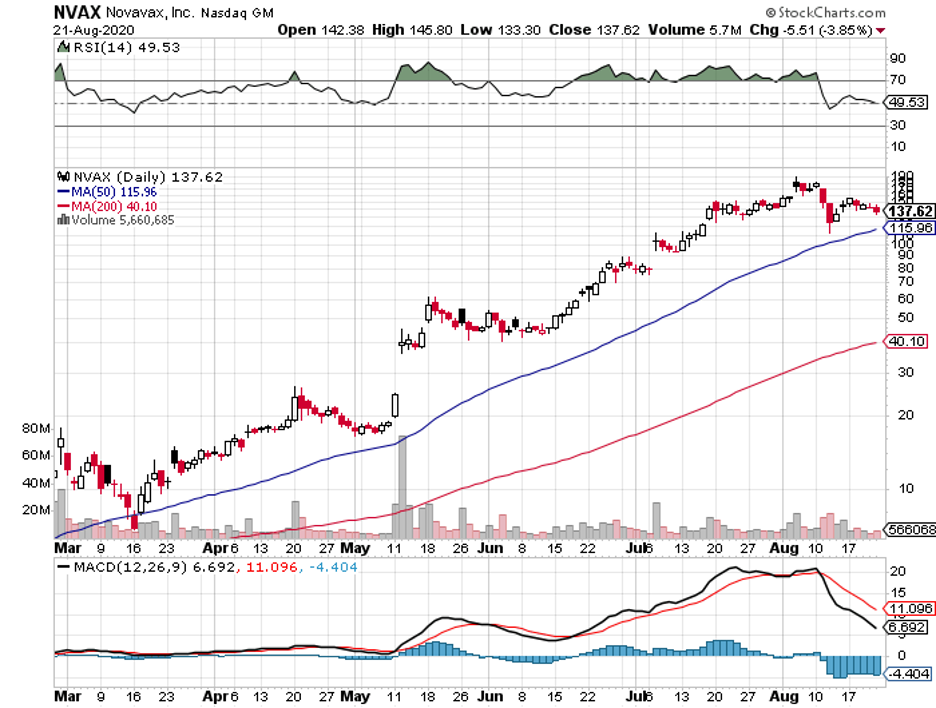Click the MACD(12,26,9) 6.692 legend label
This screenshot has width=936, height=708.
[154, 567]
